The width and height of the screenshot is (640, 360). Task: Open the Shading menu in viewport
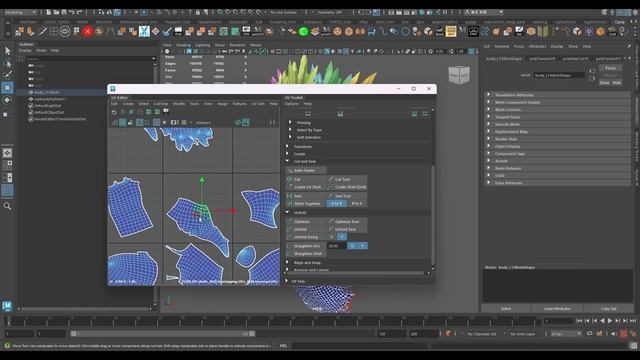183,45
